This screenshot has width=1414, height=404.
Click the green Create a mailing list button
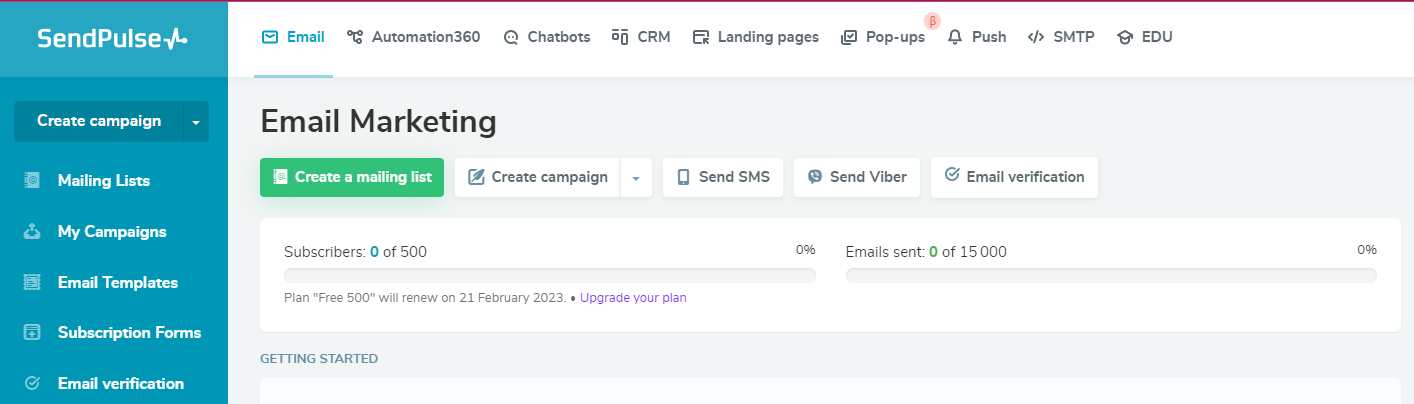tap(352, 177)
